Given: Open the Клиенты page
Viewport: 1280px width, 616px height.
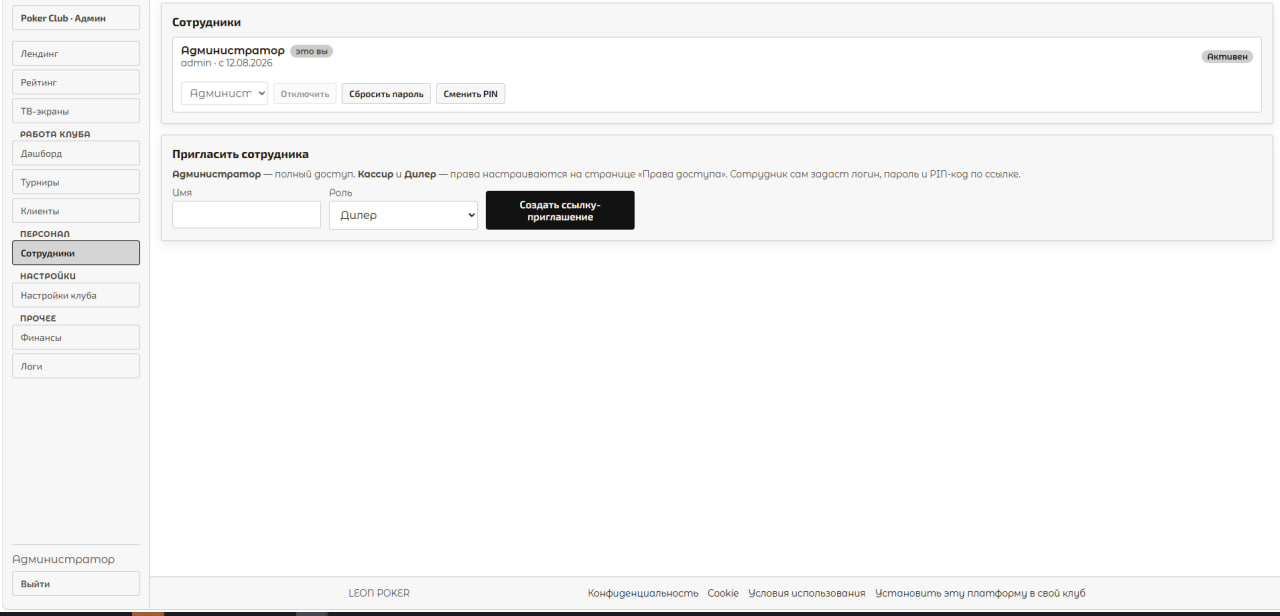Looking at the screenshot, I should [x=76, y=211].
